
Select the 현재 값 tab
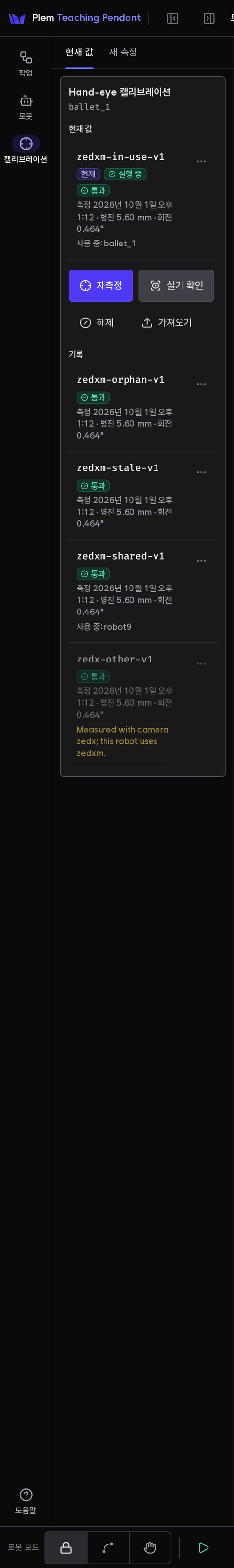(x=79, y=52)
